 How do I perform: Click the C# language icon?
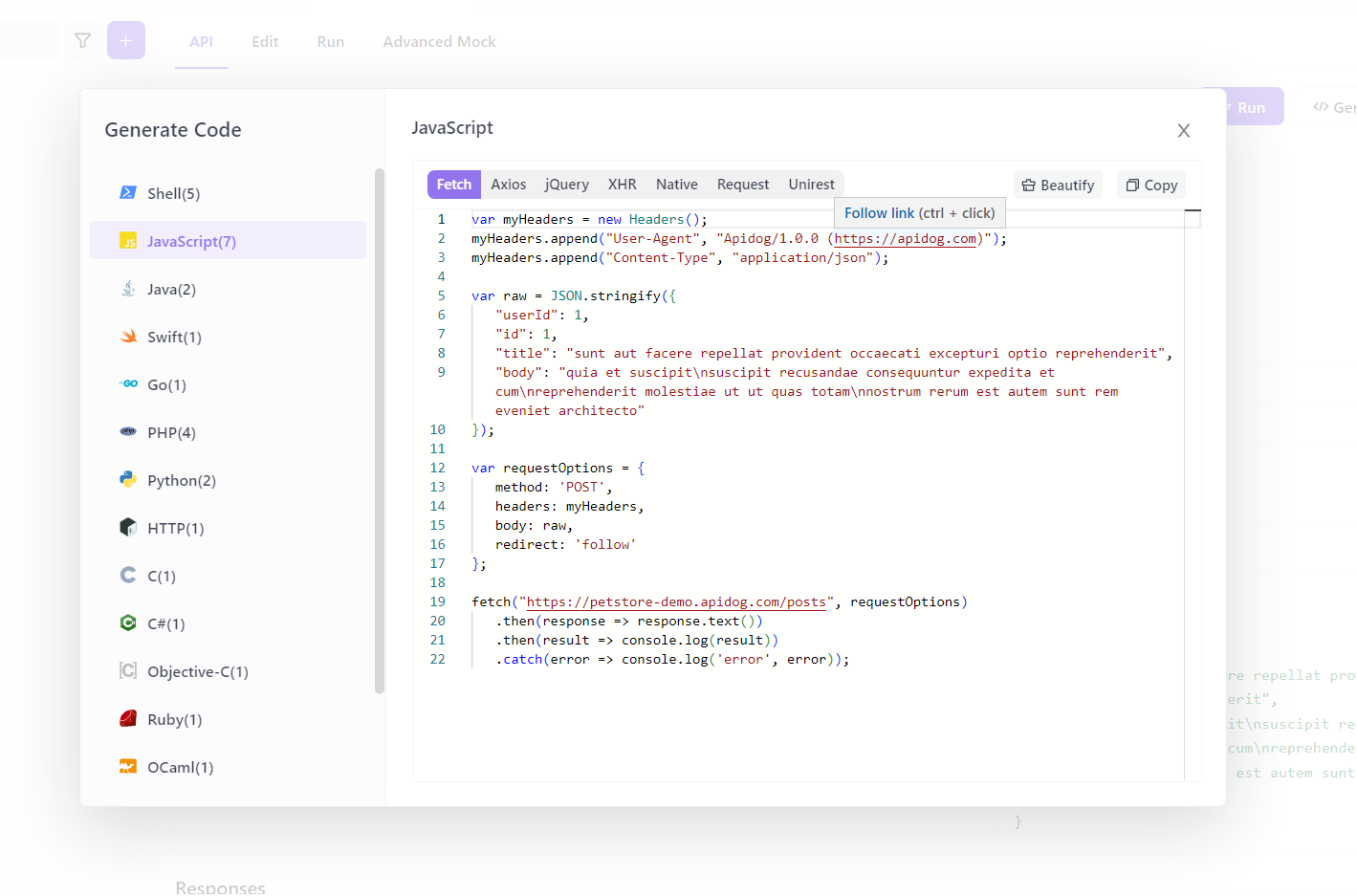[128, 623]
